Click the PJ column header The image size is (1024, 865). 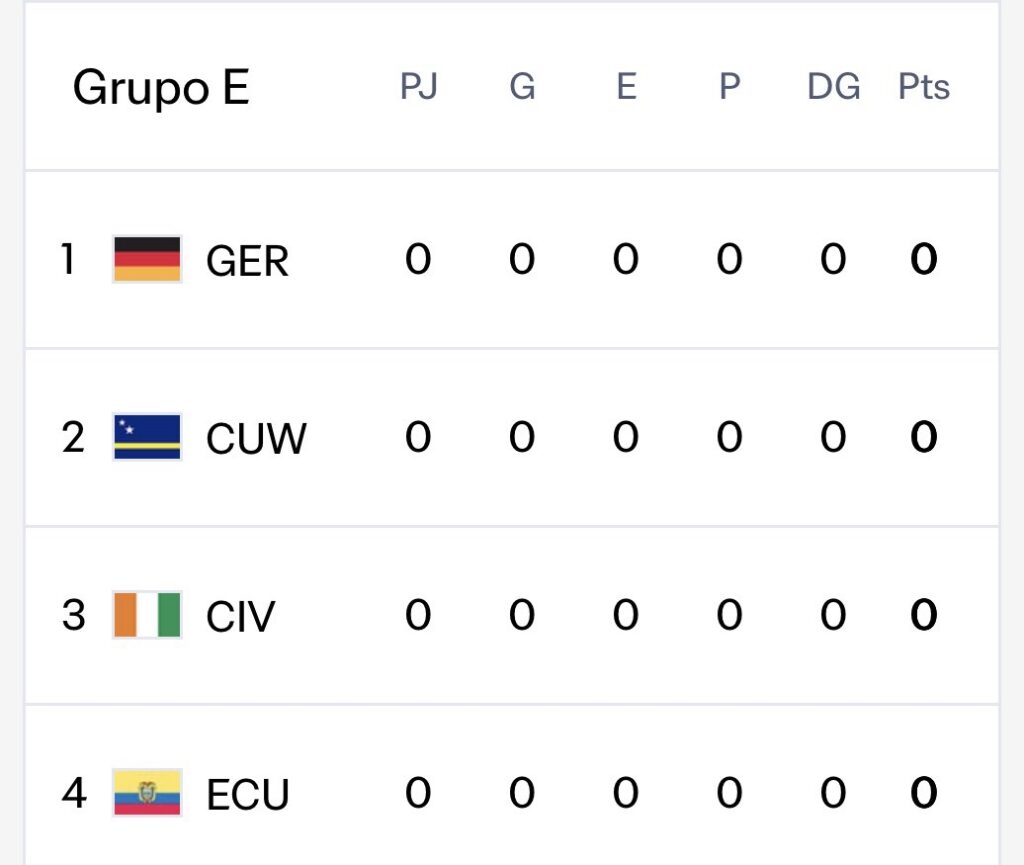coord(418,87)
